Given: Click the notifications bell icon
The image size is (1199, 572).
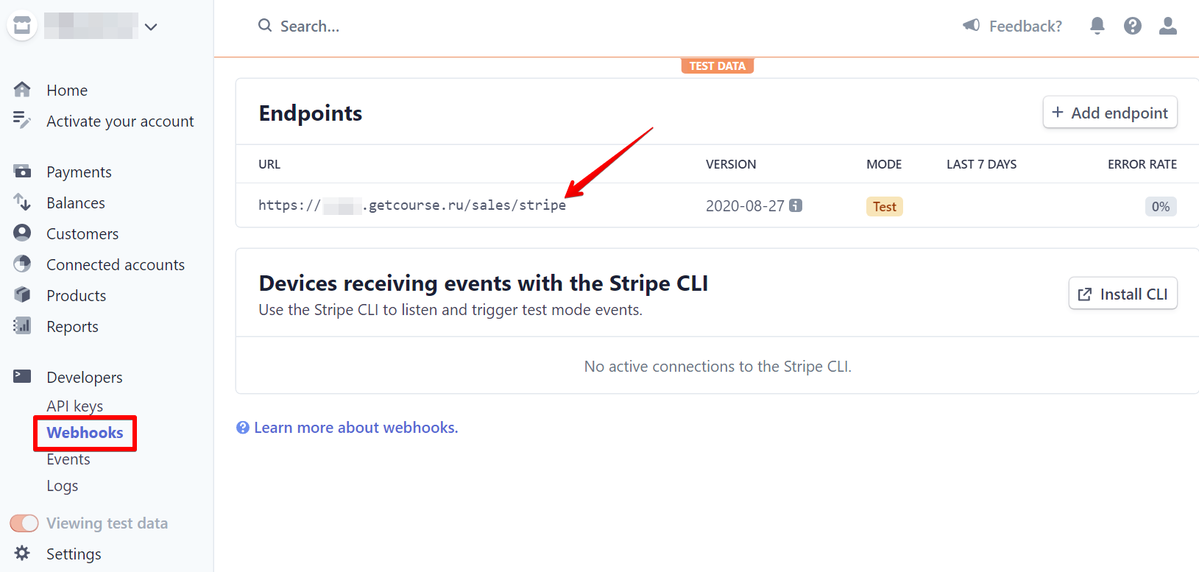Looking at the screenshot, I should click(1097, 26).
